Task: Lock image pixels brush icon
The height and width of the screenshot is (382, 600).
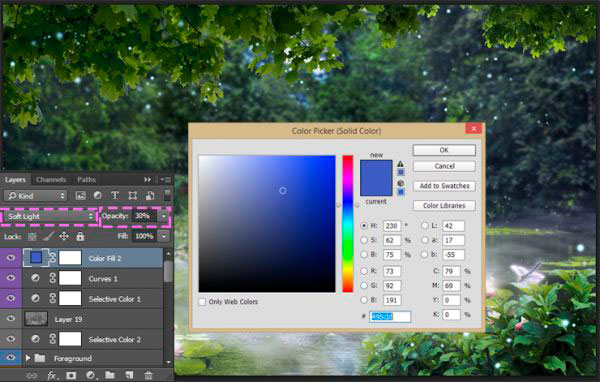Action: point(48,237)
